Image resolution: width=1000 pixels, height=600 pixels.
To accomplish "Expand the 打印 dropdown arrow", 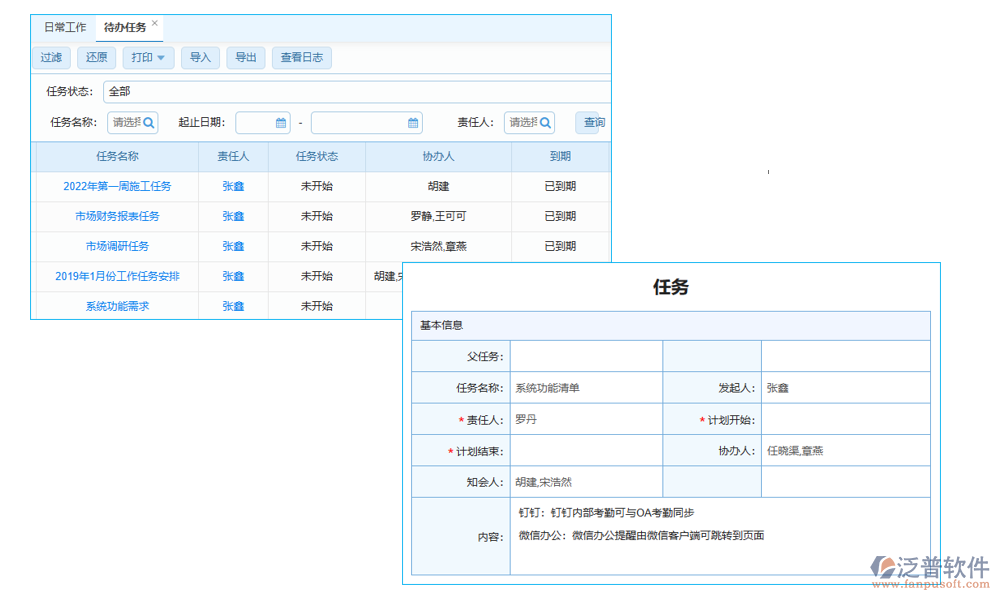I will coord(160,57).
